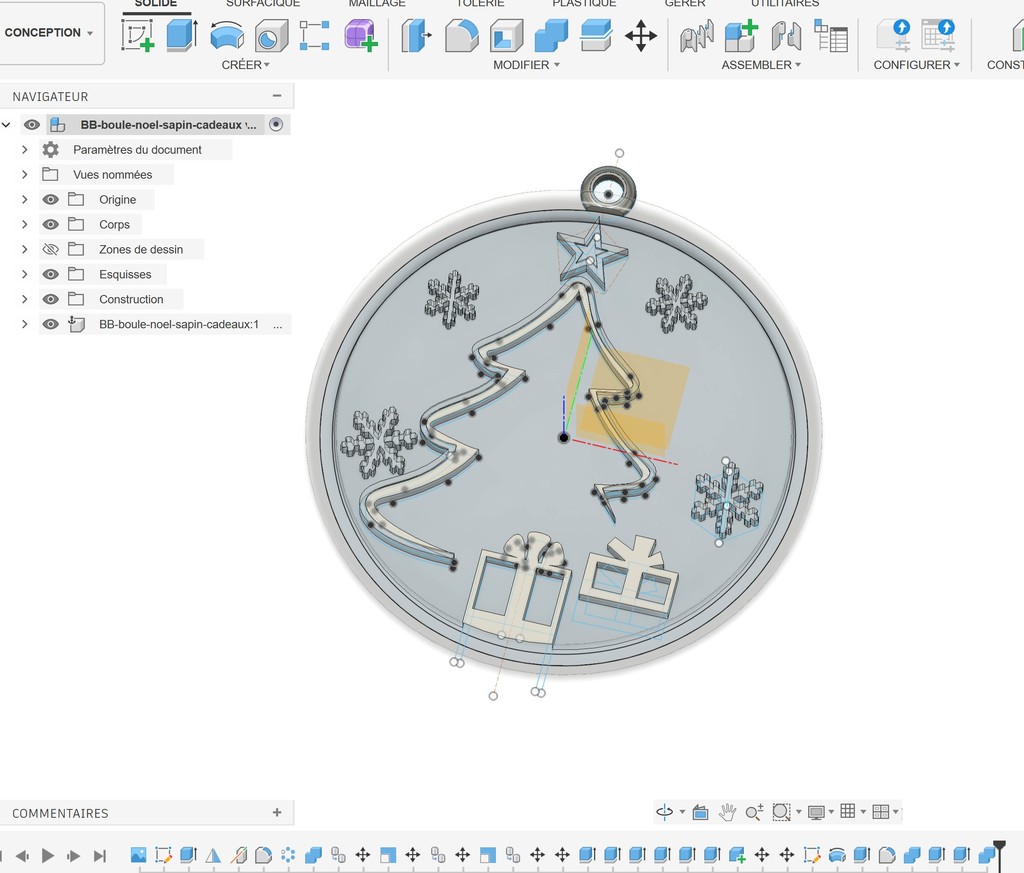The height and width of the screenshot is (873, 1024).
Task: Collapse the NAVIGATEUR panel
Action: (277, 96)
